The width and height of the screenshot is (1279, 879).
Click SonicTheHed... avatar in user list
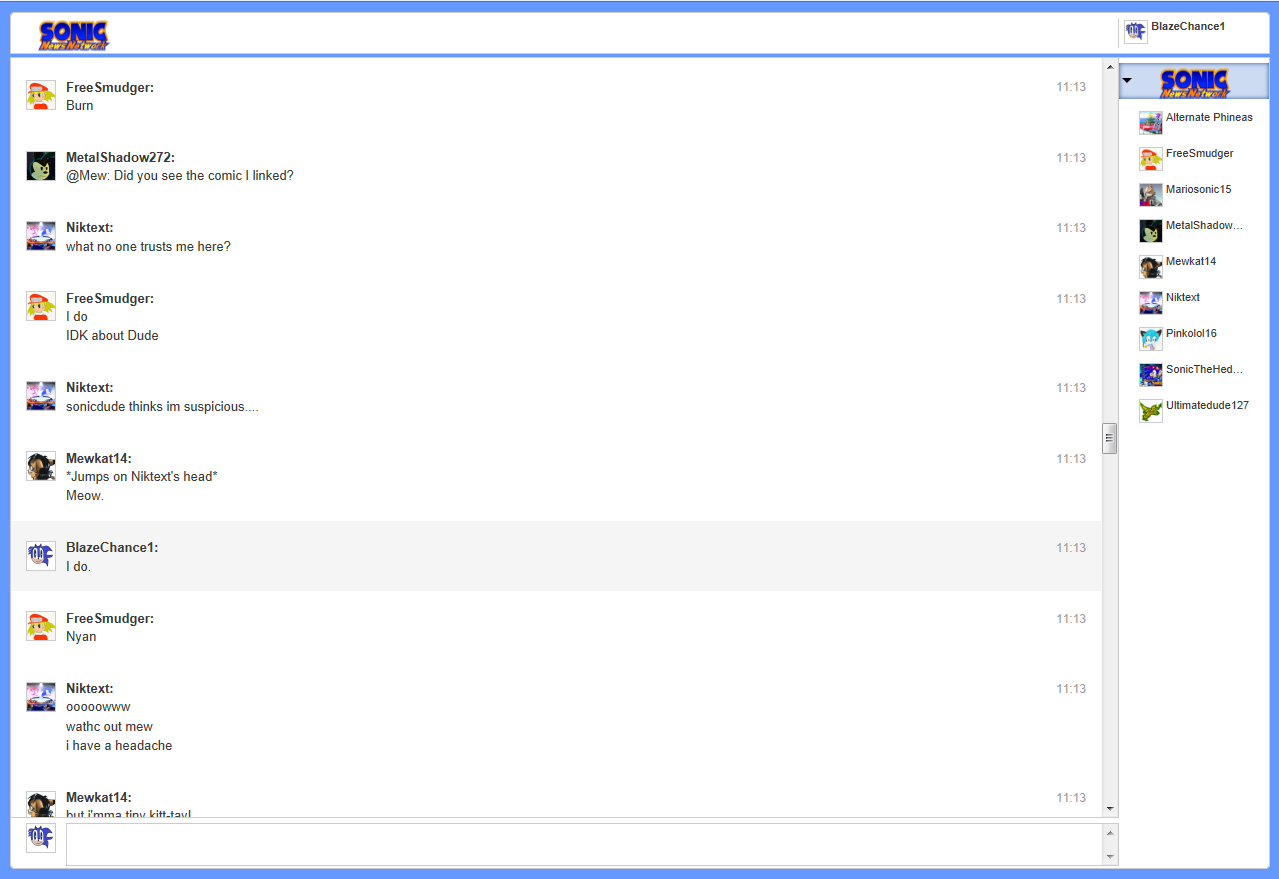[1150, 375]
